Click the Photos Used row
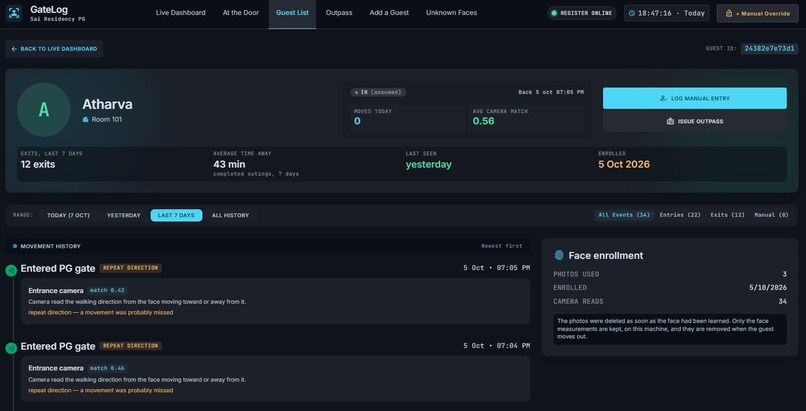 tap(670, 274)
